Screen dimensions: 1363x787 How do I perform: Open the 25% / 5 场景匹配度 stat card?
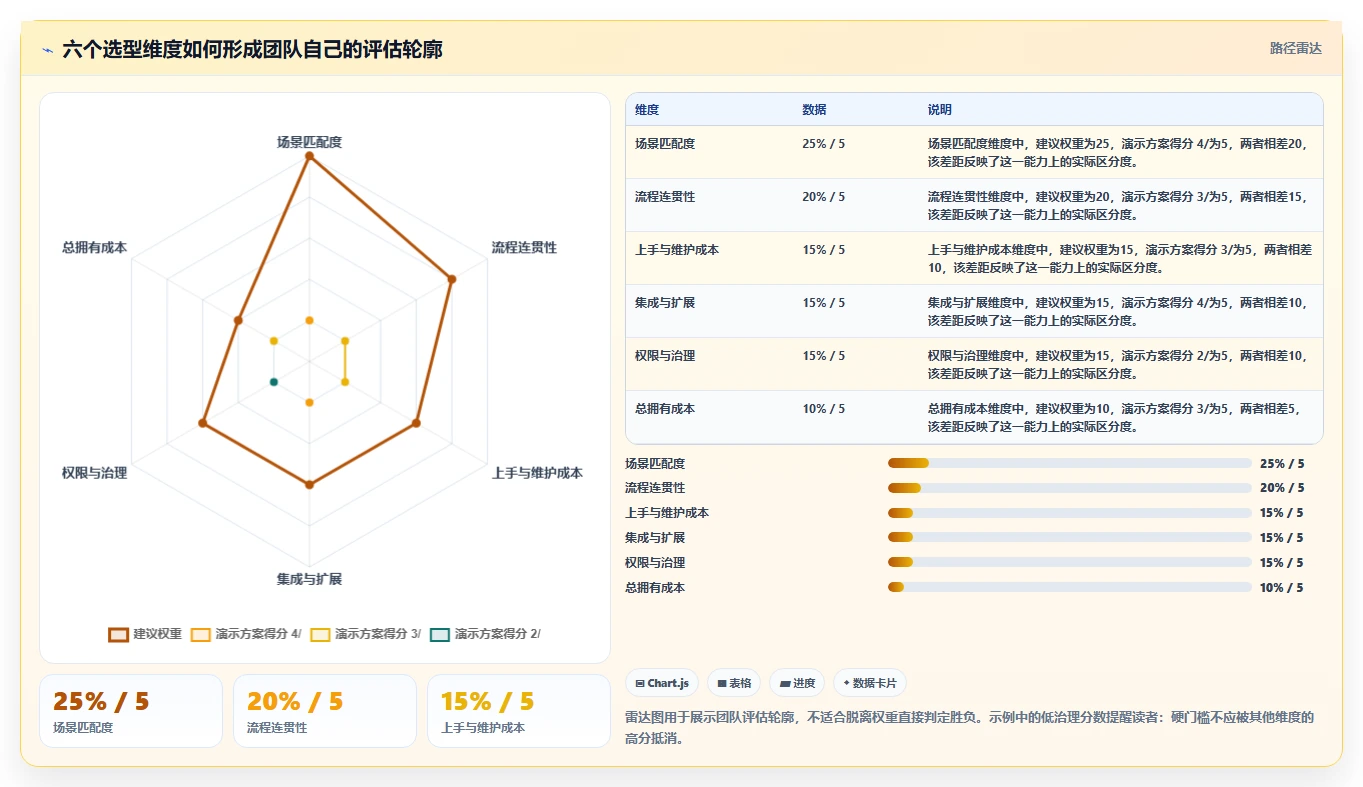point(130,711)
